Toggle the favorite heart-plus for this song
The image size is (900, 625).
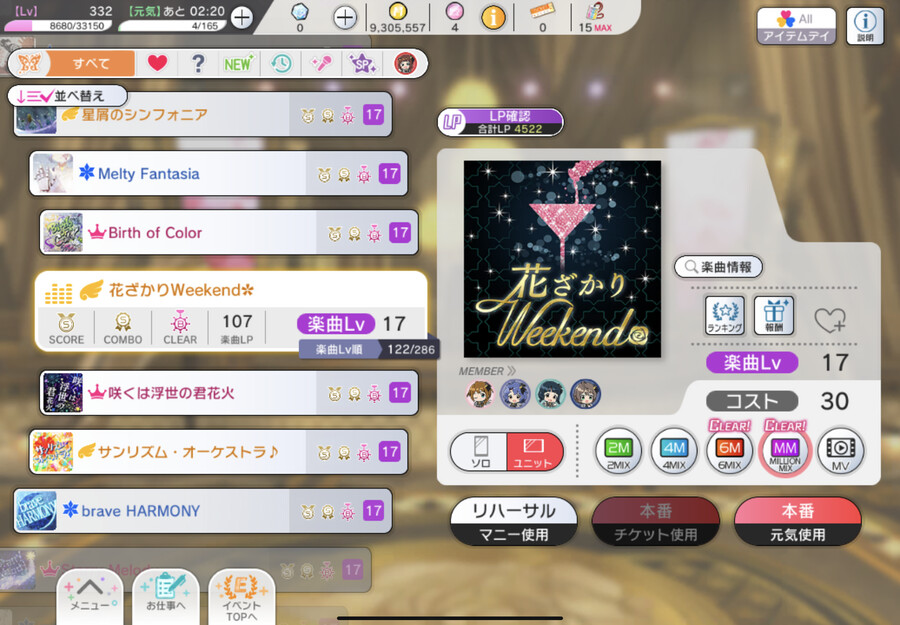[830, 320]
